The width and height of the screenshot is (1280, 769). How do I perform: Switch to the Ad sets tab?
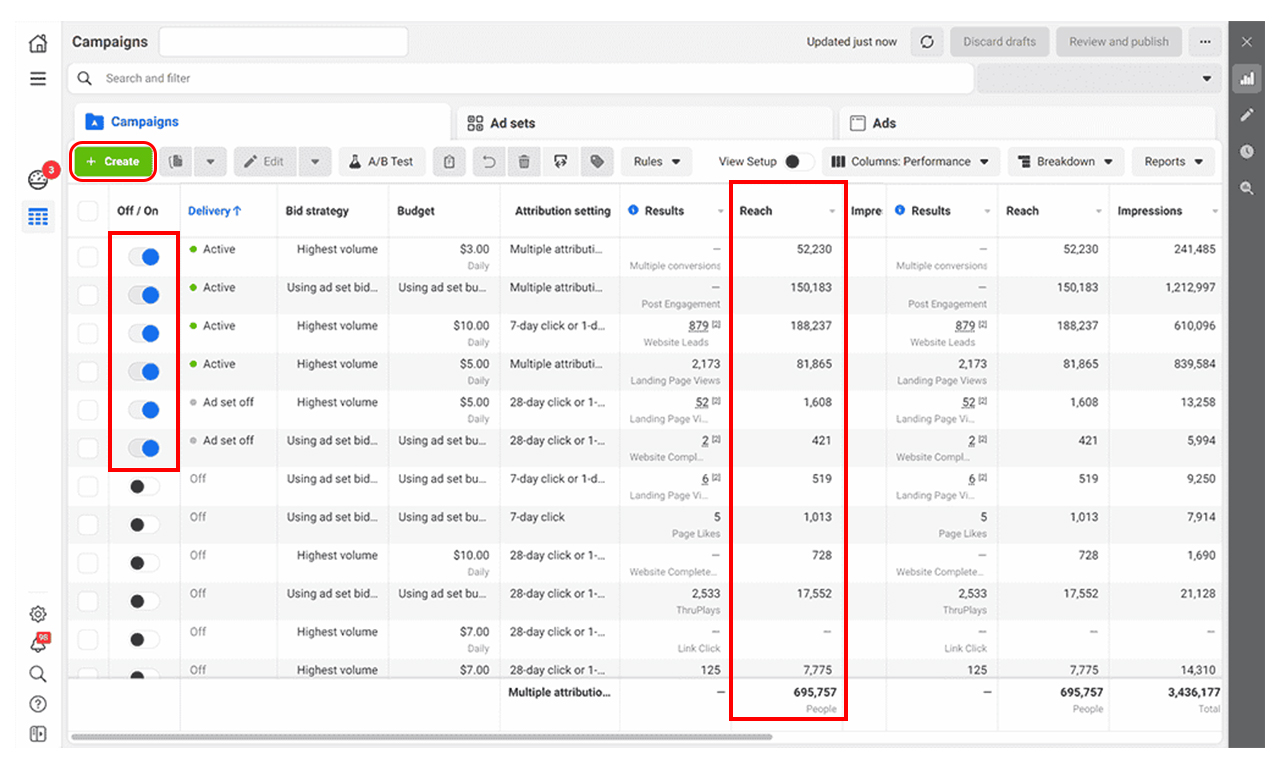pyautogui.click(x=645, y=123)
